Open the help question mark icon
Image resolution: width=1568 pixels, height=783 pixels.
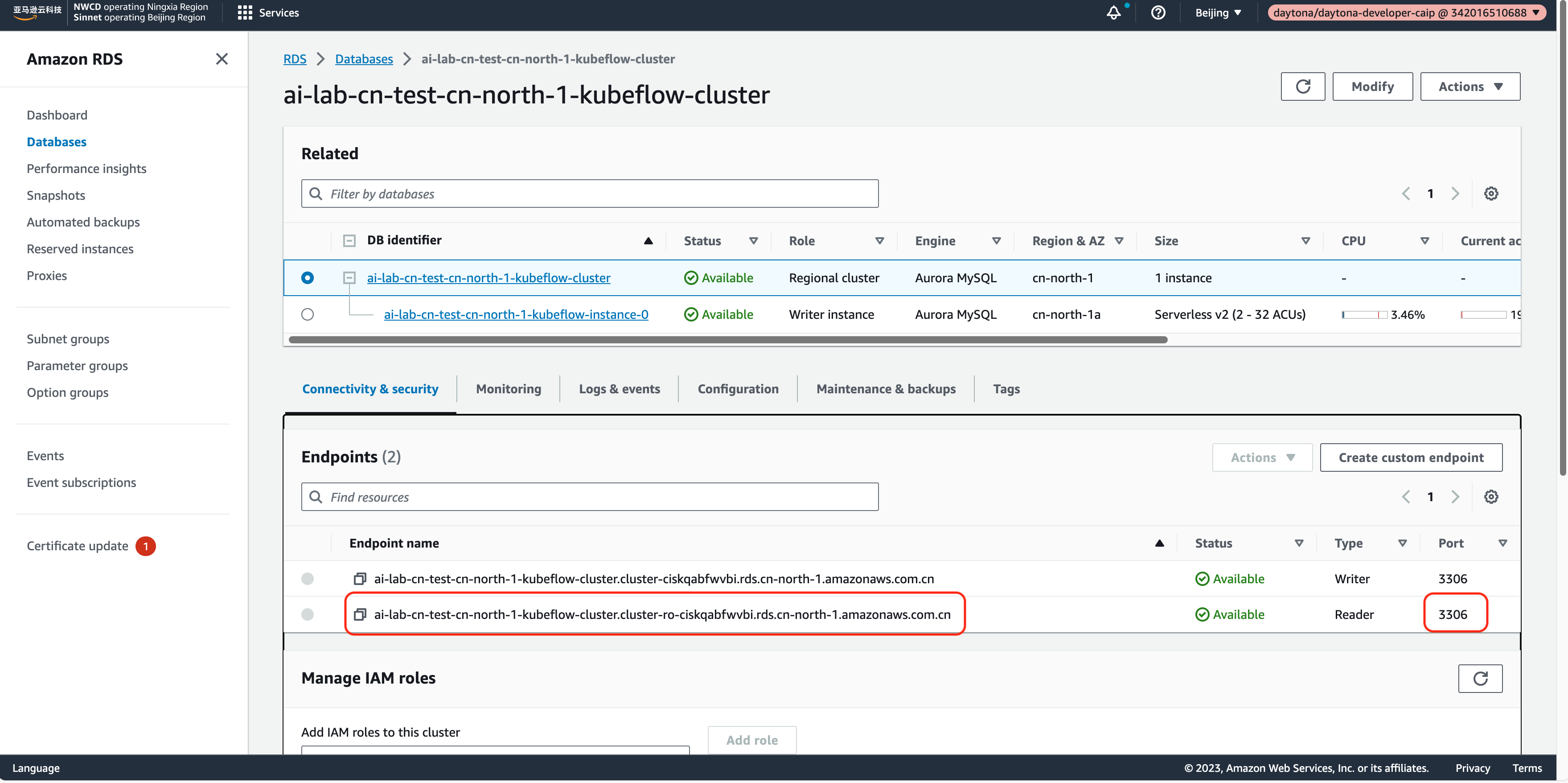click(x=1158, y=13)
